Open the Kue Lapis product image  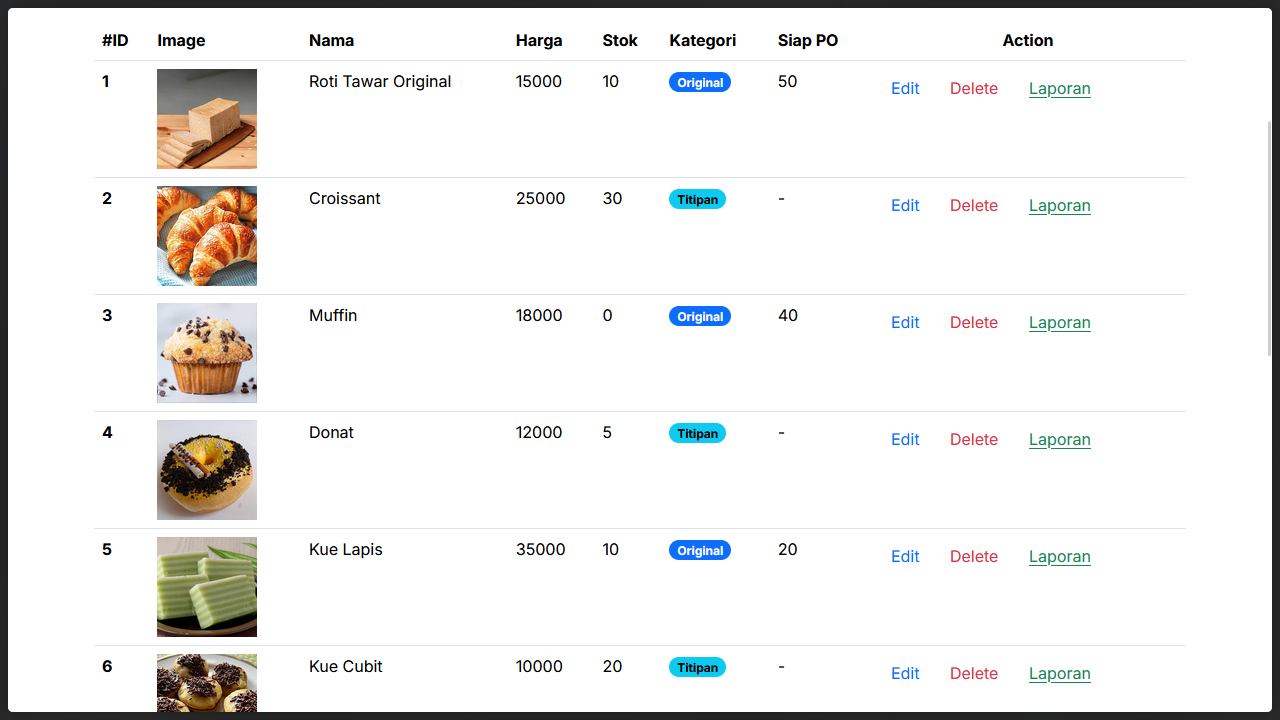click(207, 587)
